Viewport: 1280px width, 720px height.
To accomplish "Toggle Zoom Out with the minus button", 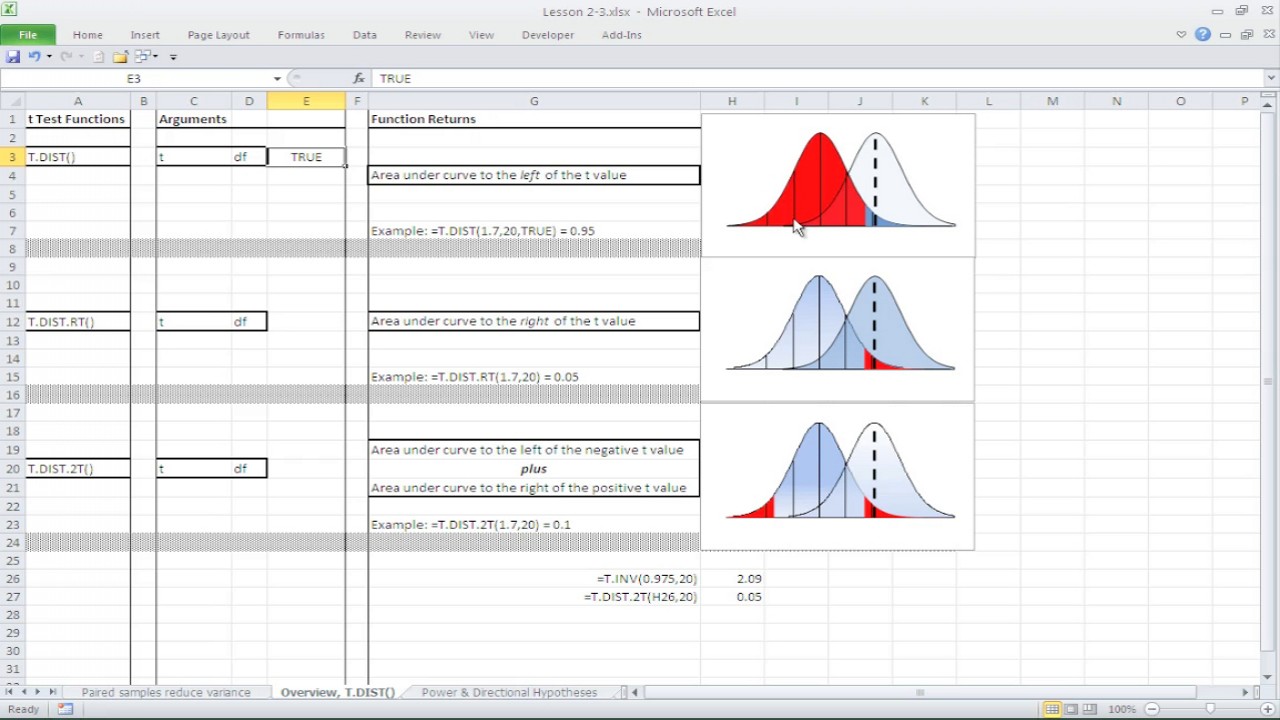I will tap(1153, 708).
